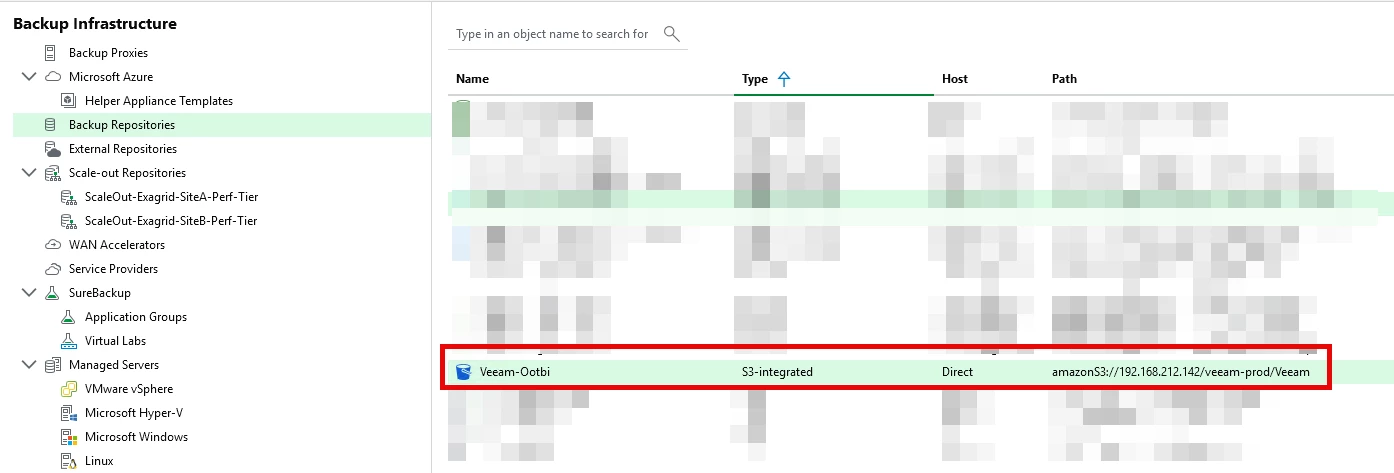Click the Virtual Labs icon
Screen dimensions: 1394x473
(x=69, y=341)
